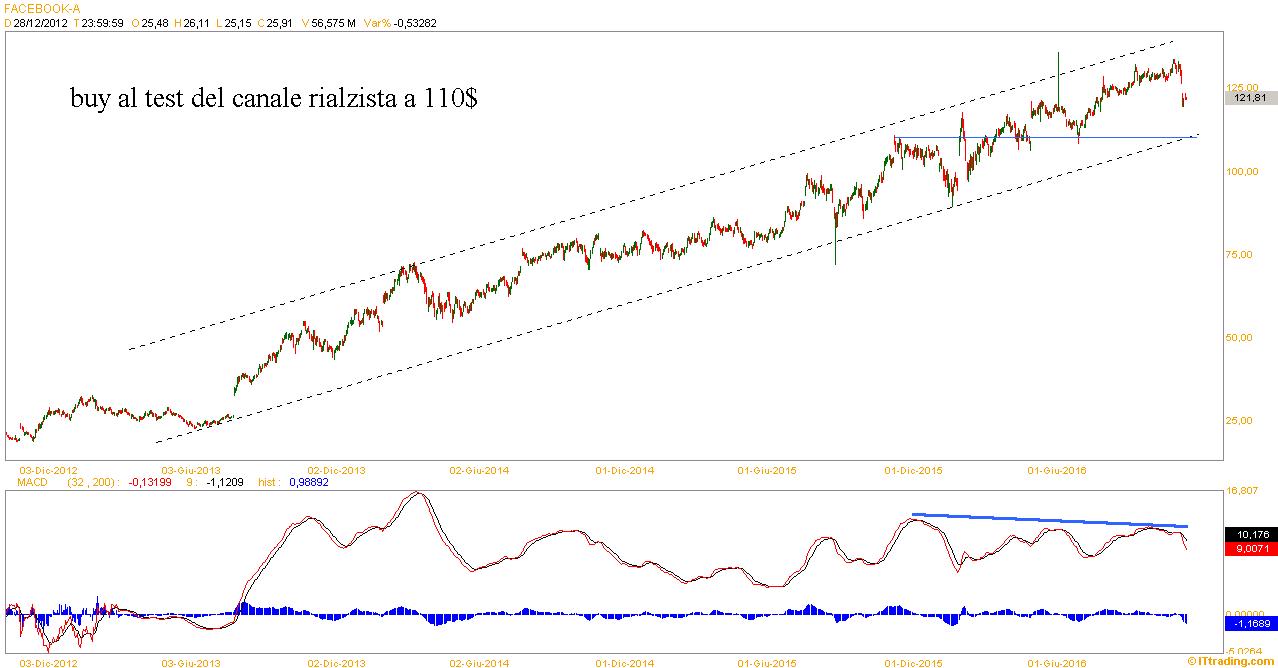Click the Var% value -0,53282
Viewport: 1278px width, 668px height.
[x=415, y=23]
